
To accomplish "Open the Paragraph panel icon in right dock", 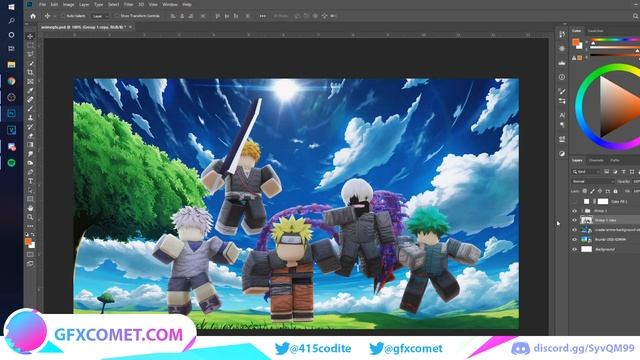I will point(562,124).
